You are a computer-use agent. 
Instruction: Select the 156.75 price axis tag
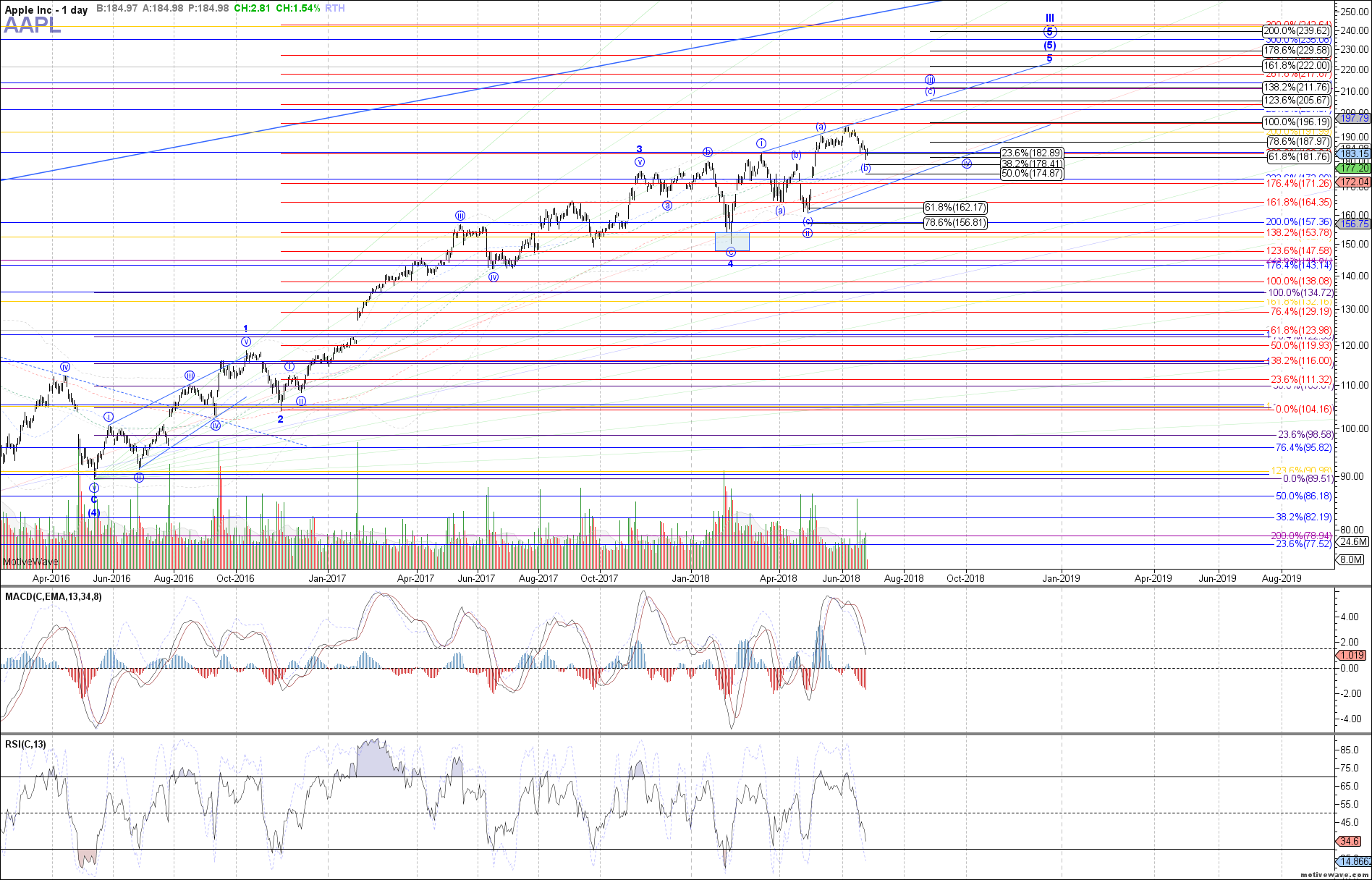pyautogui.click(x=1354, y=224)
